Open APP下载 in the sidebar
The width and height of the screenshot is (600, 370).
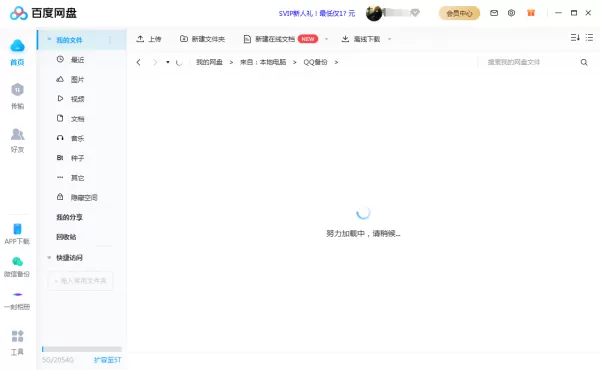coord(17,234)
